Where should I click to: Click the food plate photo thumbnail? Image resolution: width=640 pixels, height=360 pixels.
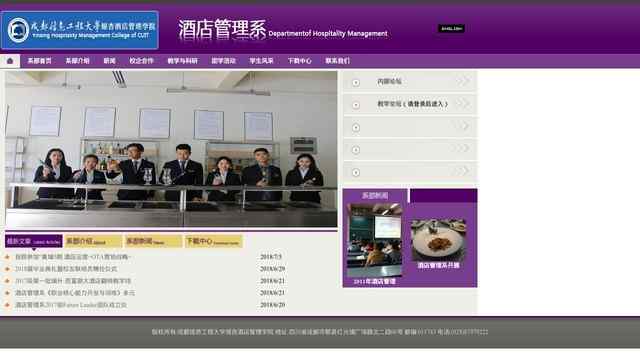click(438, 240)
